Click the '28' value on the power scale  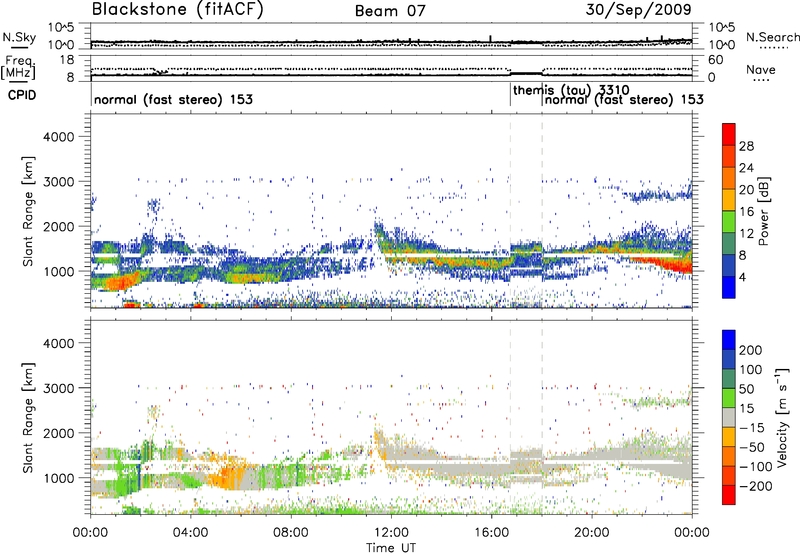746,146
